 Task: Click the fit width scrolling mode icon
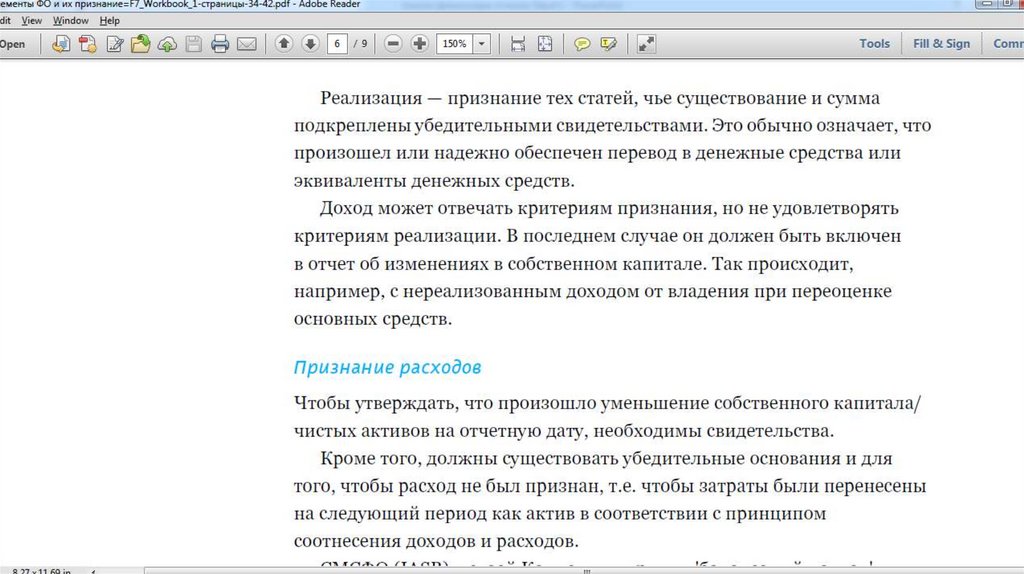pos(518,44)
